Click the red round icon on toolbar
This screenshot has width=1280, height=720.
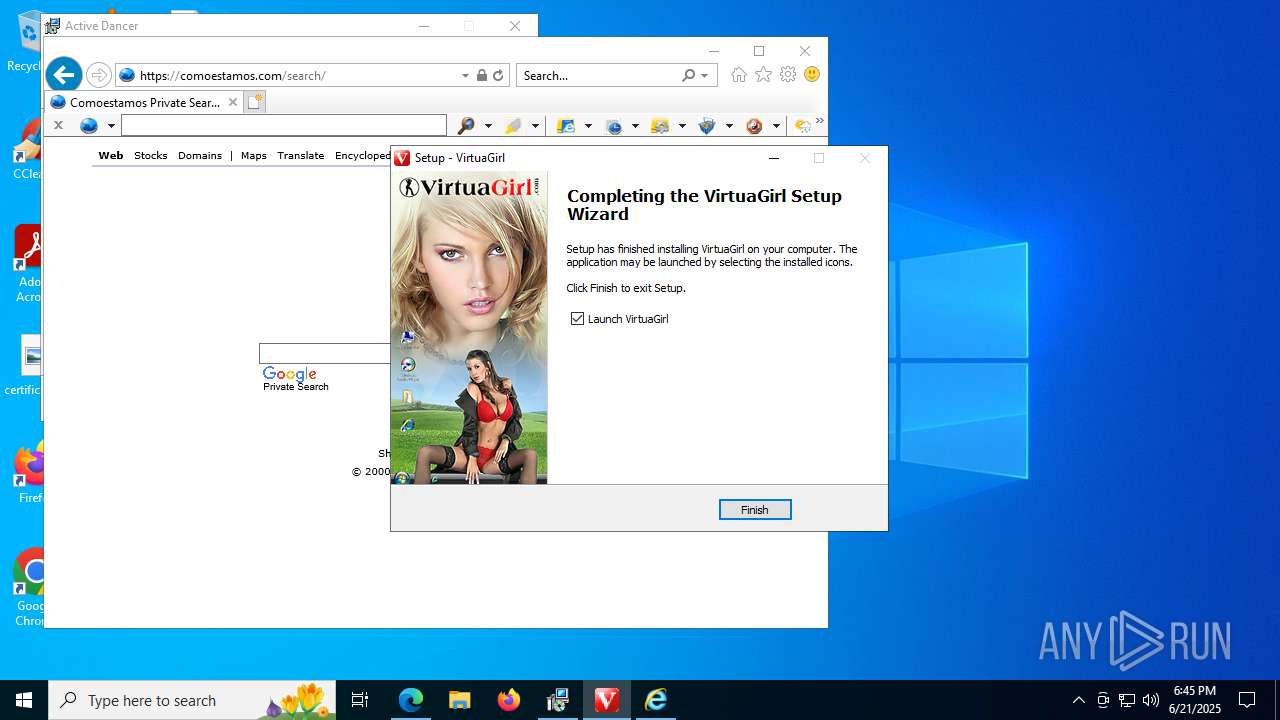[x=754, y=125]
